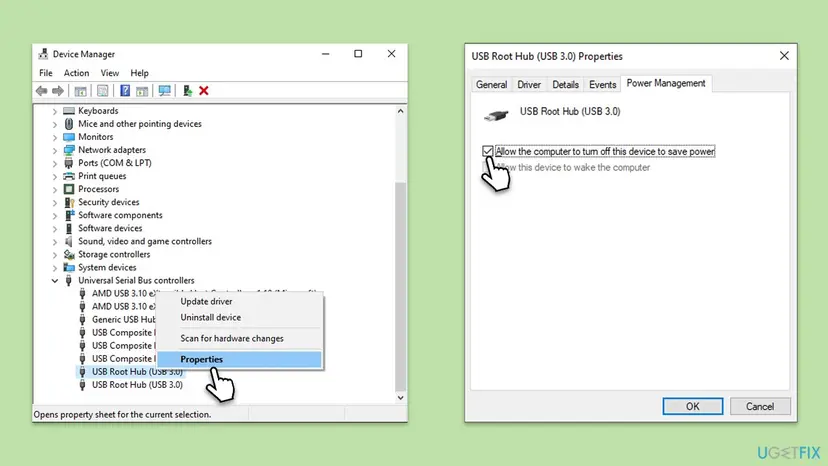Select the Processors category icon

[x=69, y=189]
